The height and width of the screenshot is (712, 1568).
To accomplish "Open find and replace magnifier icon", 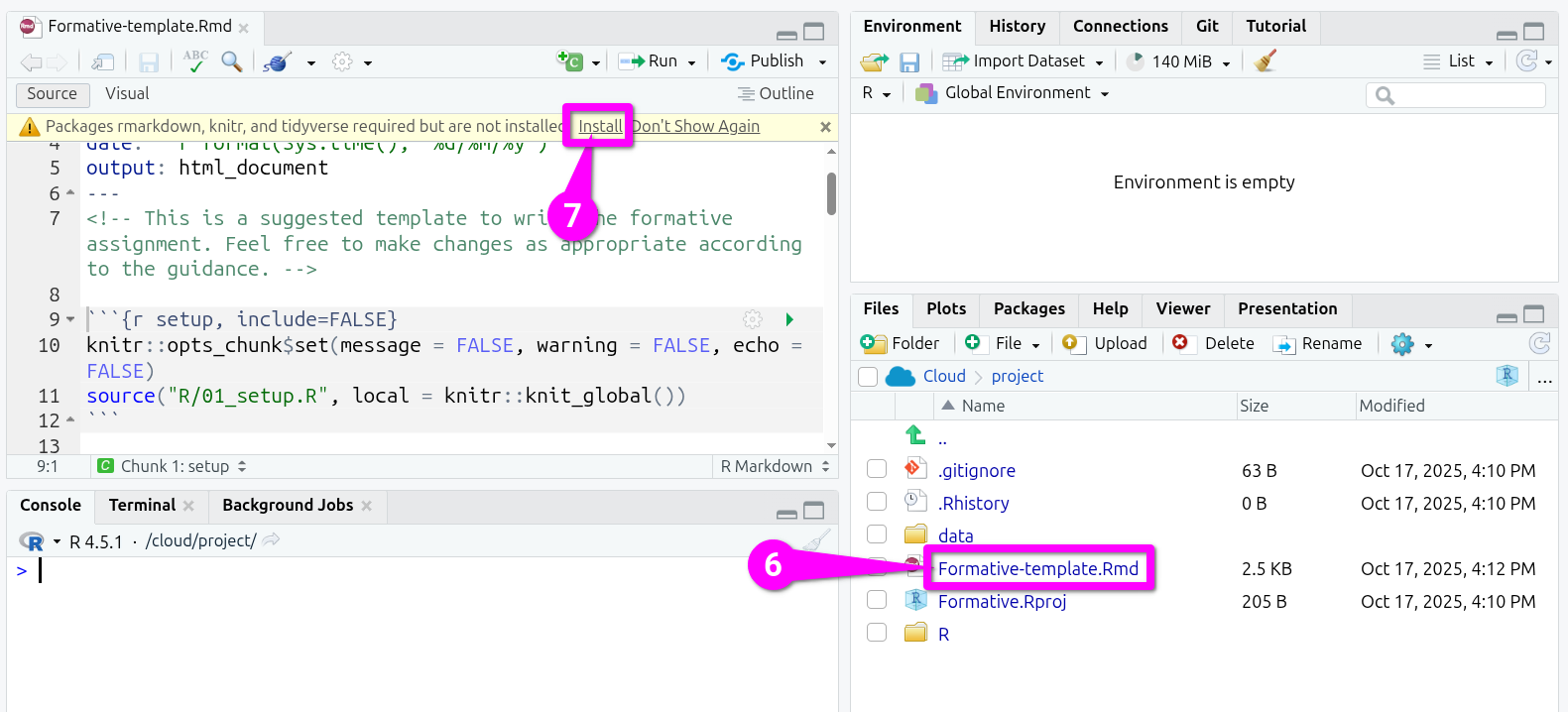I will click(x=232, y=61).
